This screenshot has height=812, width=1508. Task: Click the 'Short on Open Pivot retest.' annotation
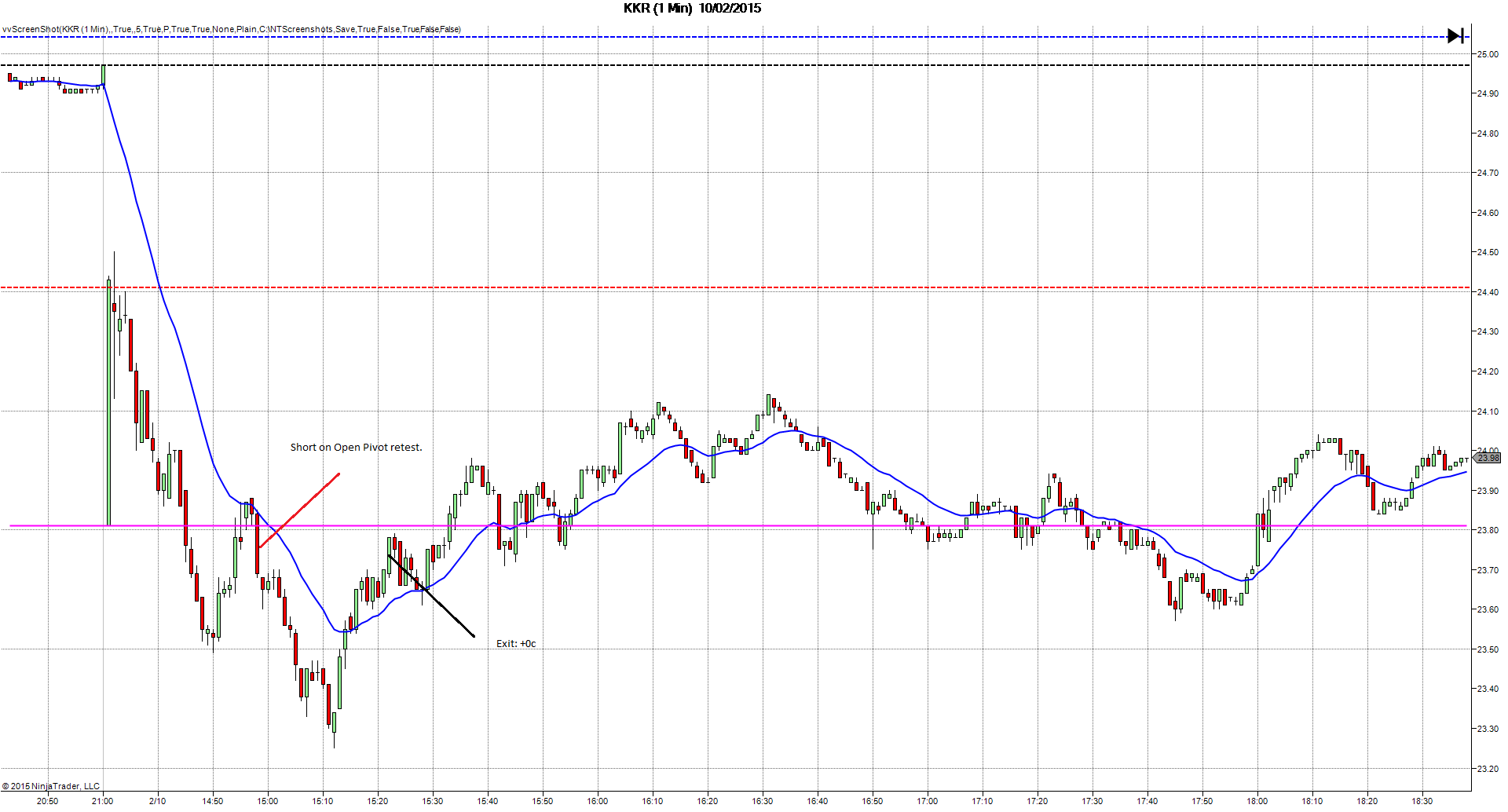356,447
